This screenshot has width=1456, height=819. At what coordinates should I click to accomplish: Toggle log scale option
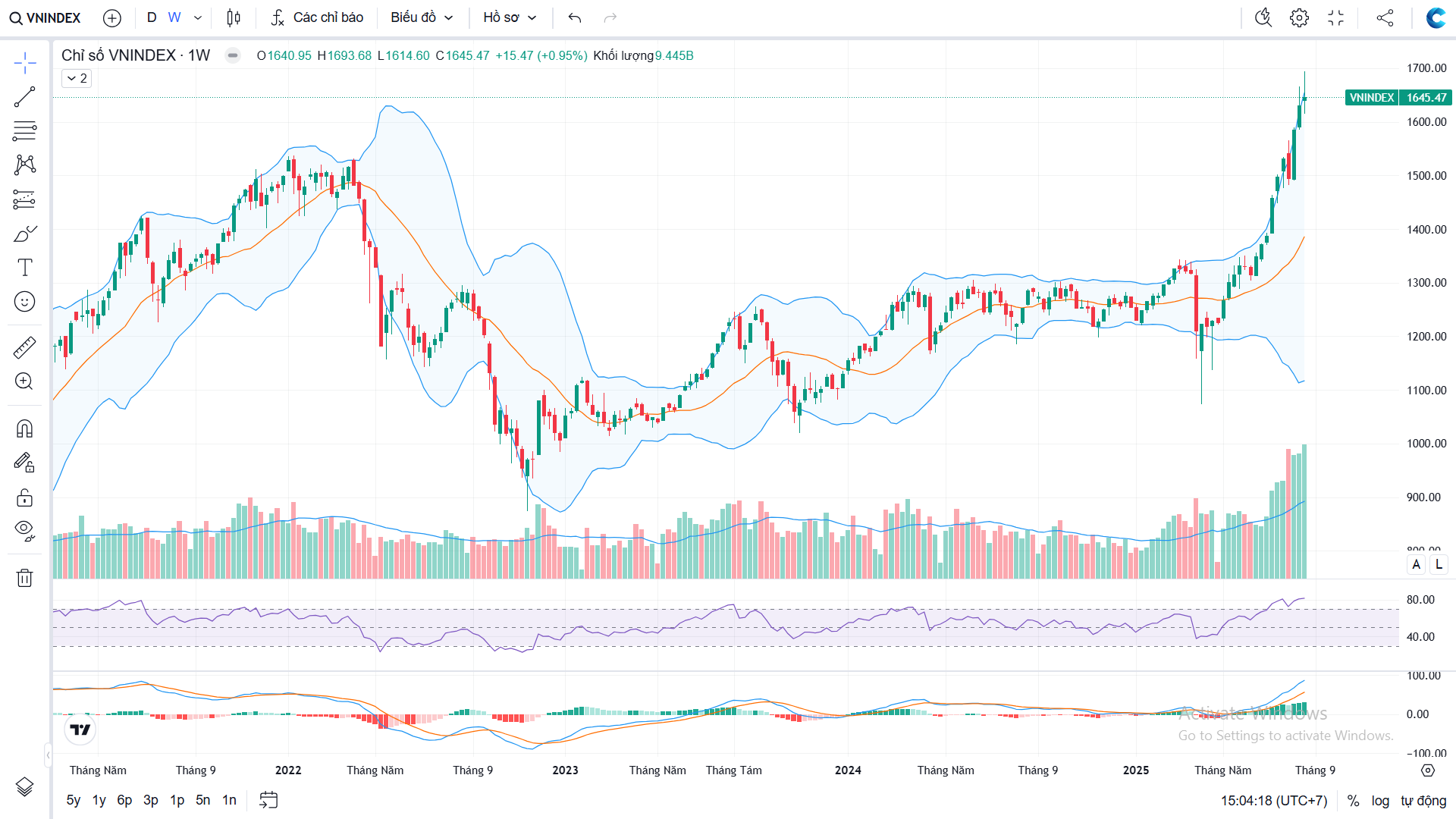tap(1380, 801)
